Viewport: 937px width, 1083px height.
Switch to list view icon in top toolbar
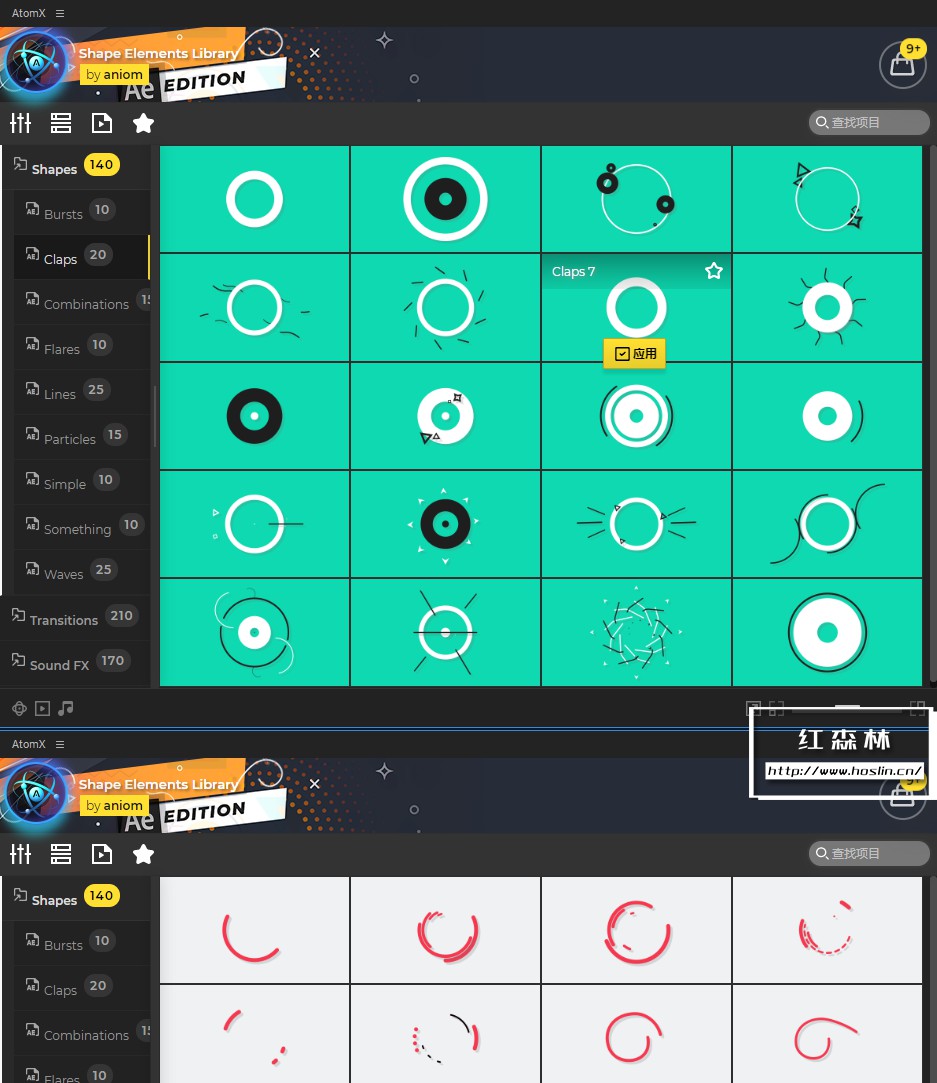click(61, 123)
